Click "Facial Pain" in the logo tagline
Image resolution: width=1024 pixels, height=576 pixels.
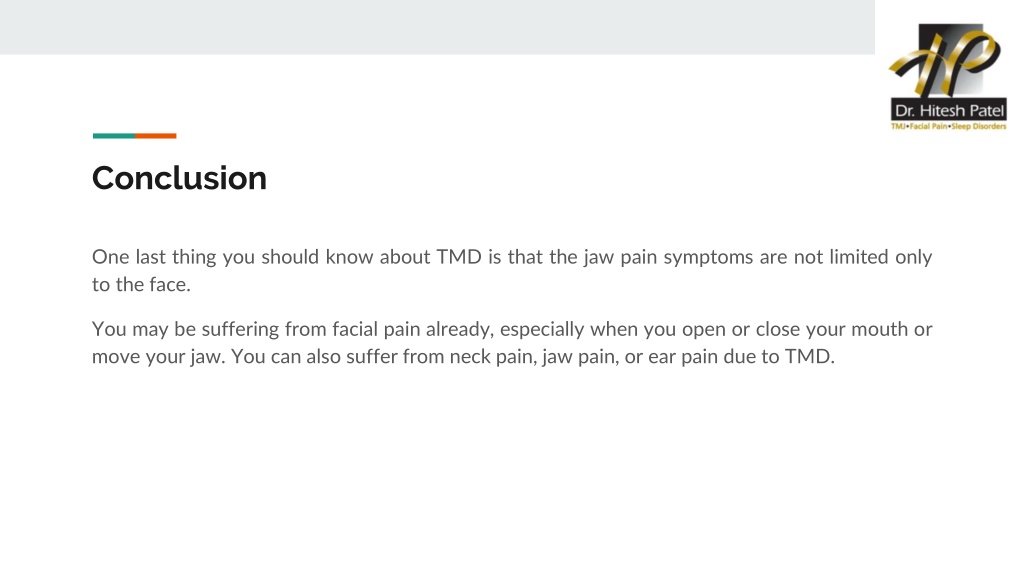pos(929,126)
